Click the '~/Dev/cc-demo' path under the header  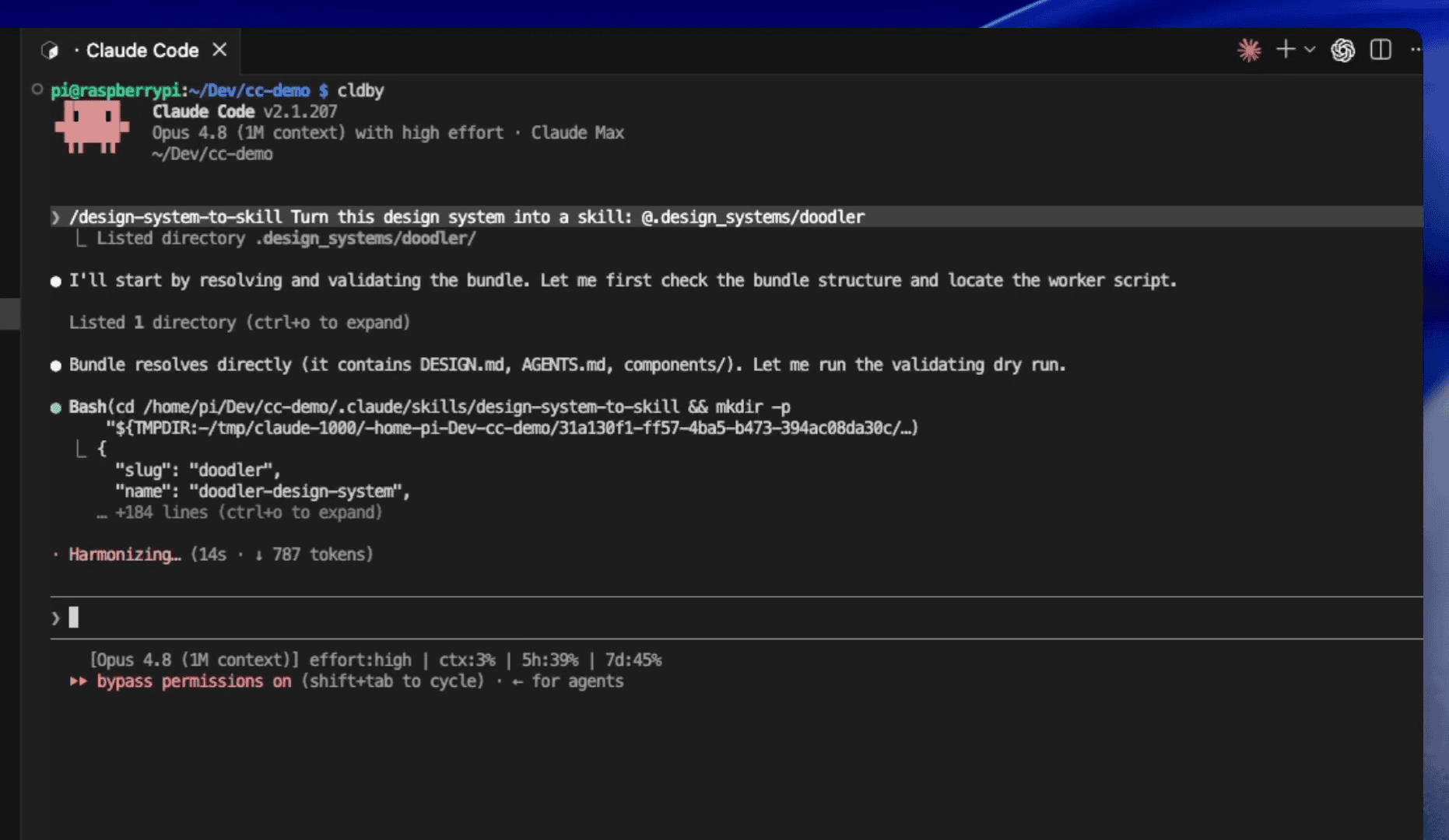[x=212, y=154]
